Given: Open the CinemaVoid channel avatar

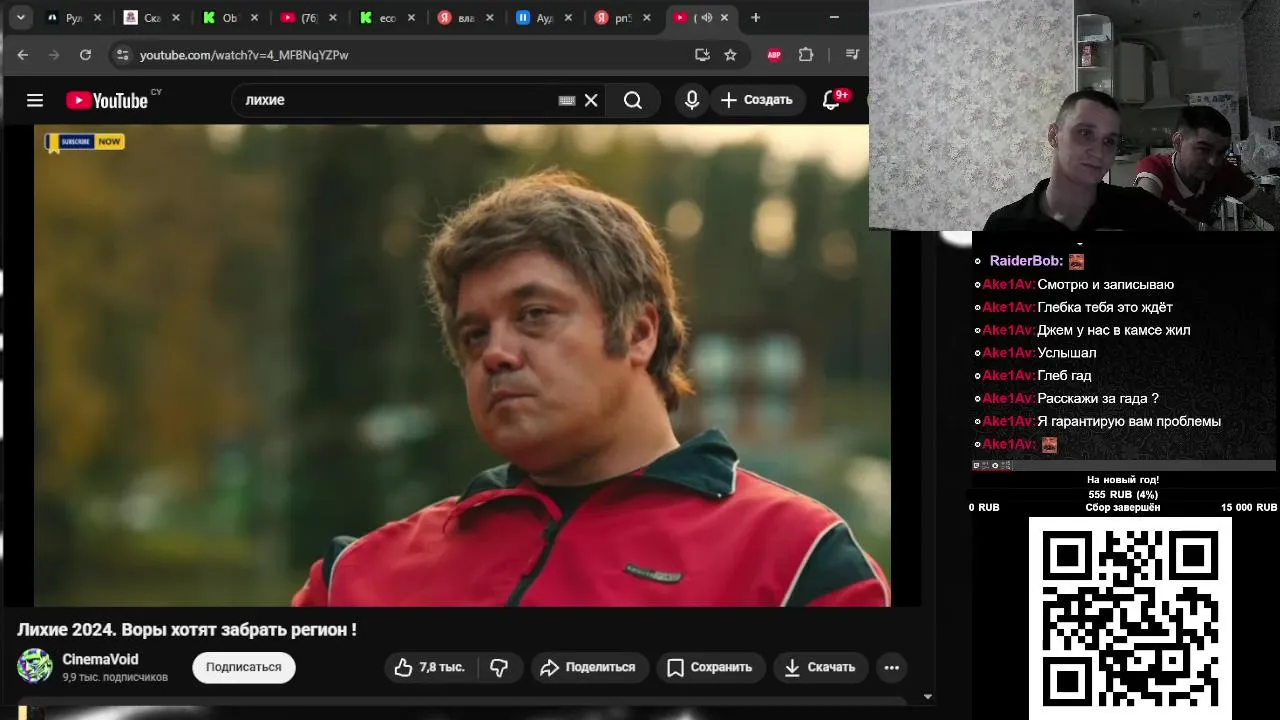Looking at the screenshot, I should coord(34,666).
